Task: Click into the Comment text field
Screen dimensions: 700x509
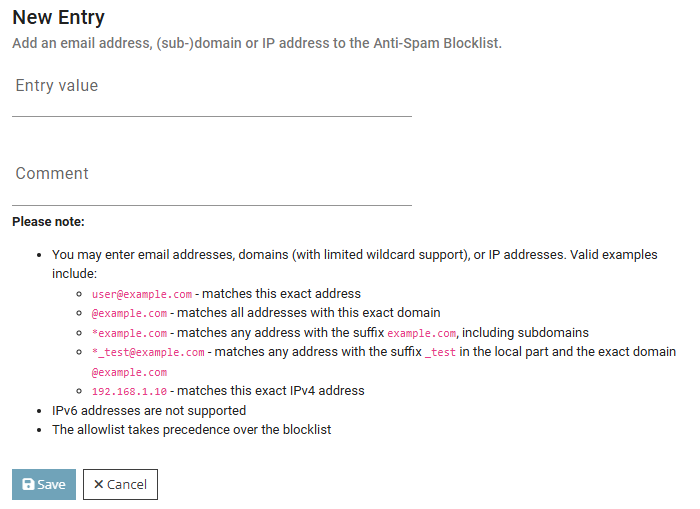Action: tap(212, 186)
